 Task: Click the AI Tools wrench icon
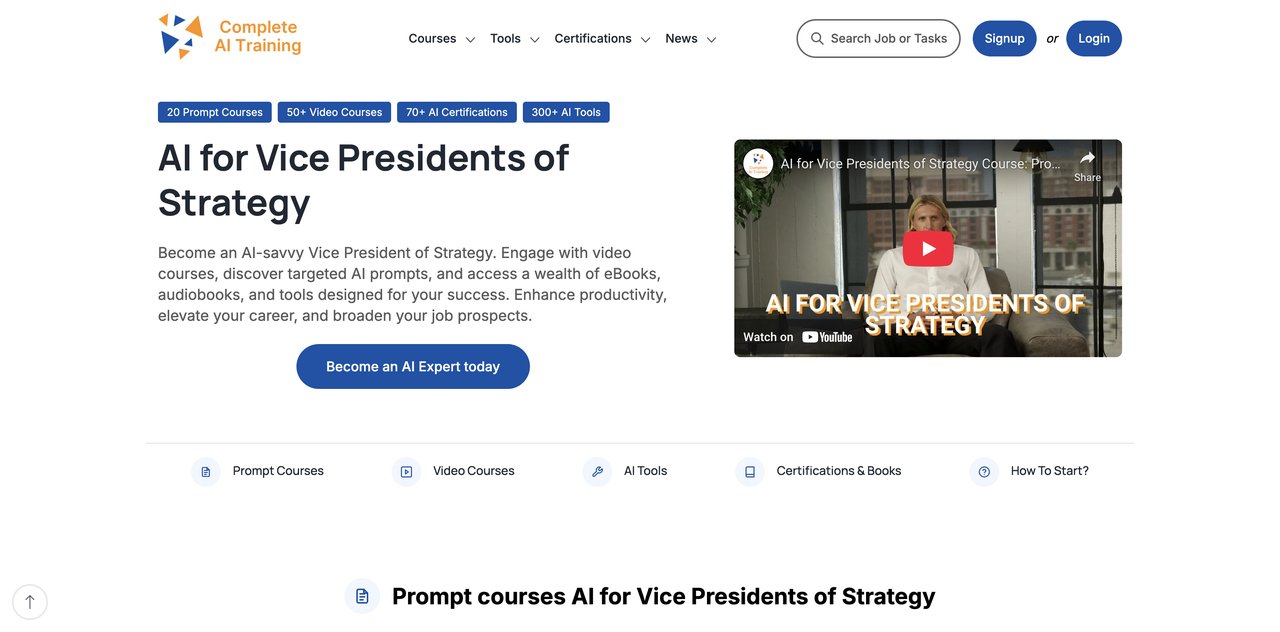(597, 472)
